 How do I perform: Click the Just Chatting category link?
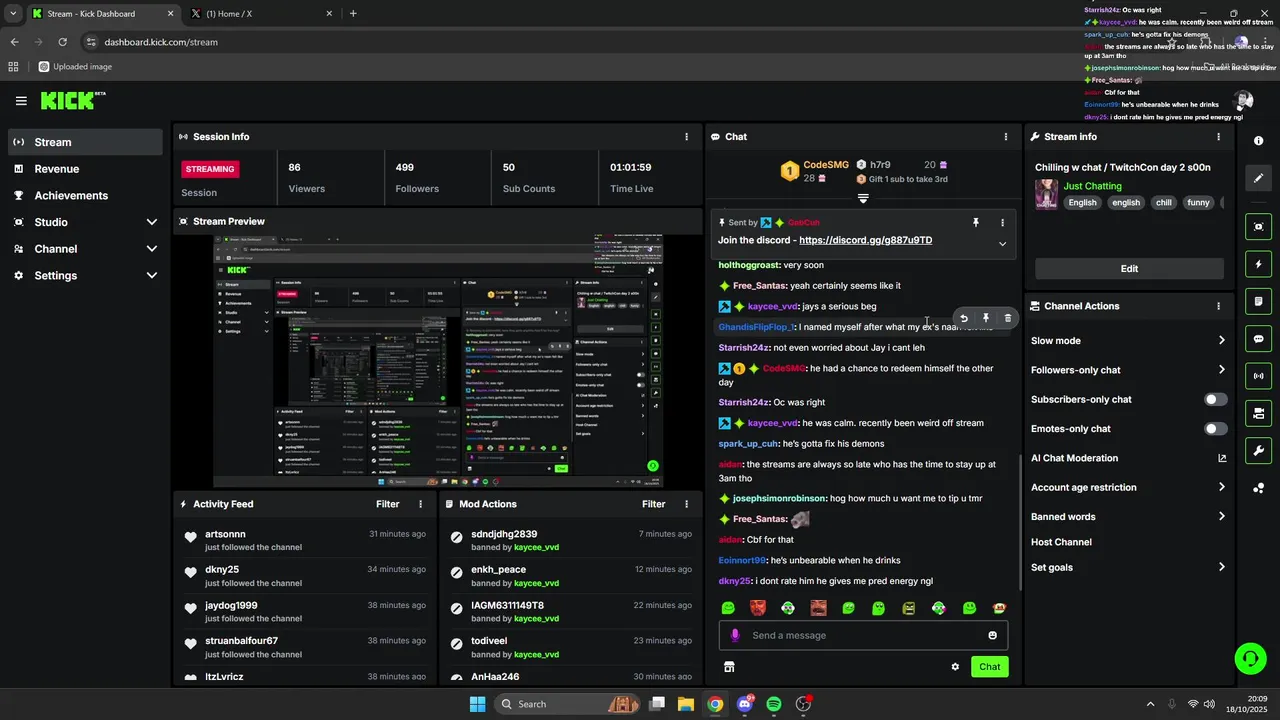click(x=1092, y=186)
